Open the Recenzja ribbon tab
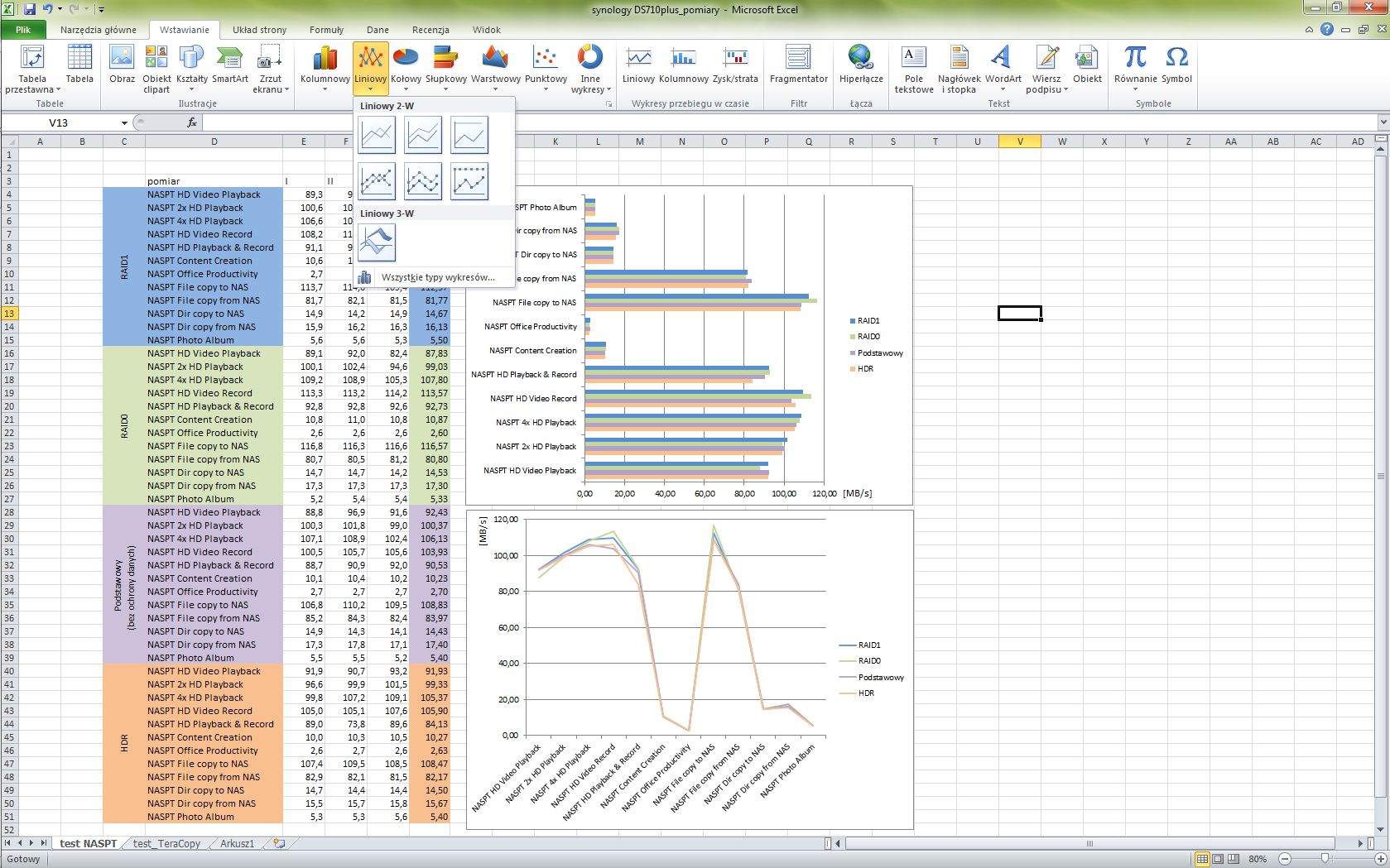This screenshot has height=868, width=1390. coord(430,30)
